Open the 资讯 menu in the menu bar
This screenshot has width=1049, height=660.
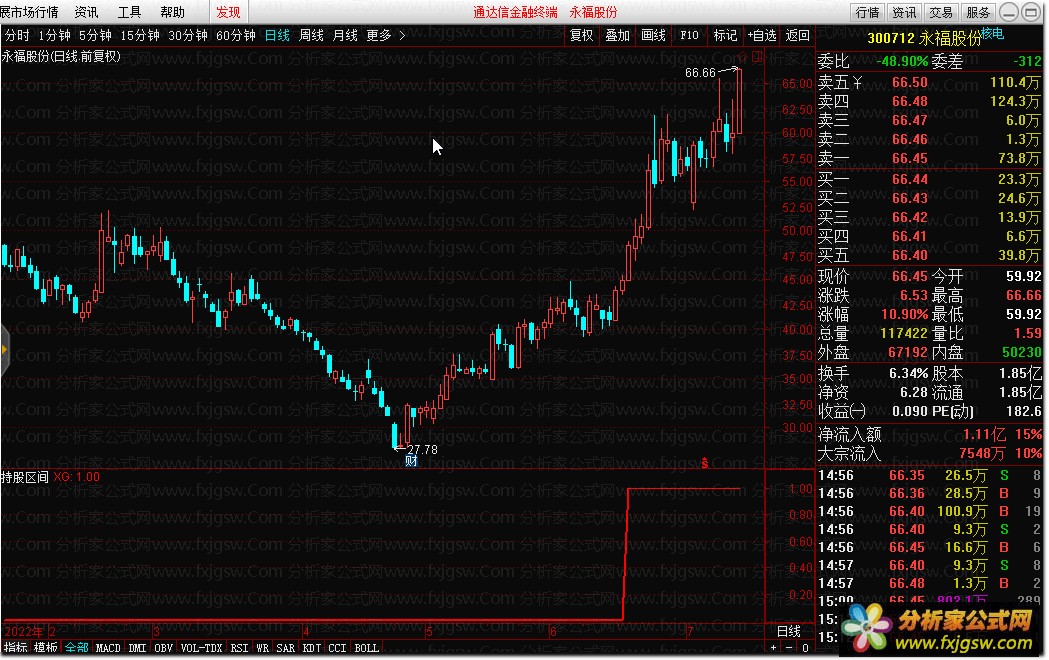pos(86,12)
